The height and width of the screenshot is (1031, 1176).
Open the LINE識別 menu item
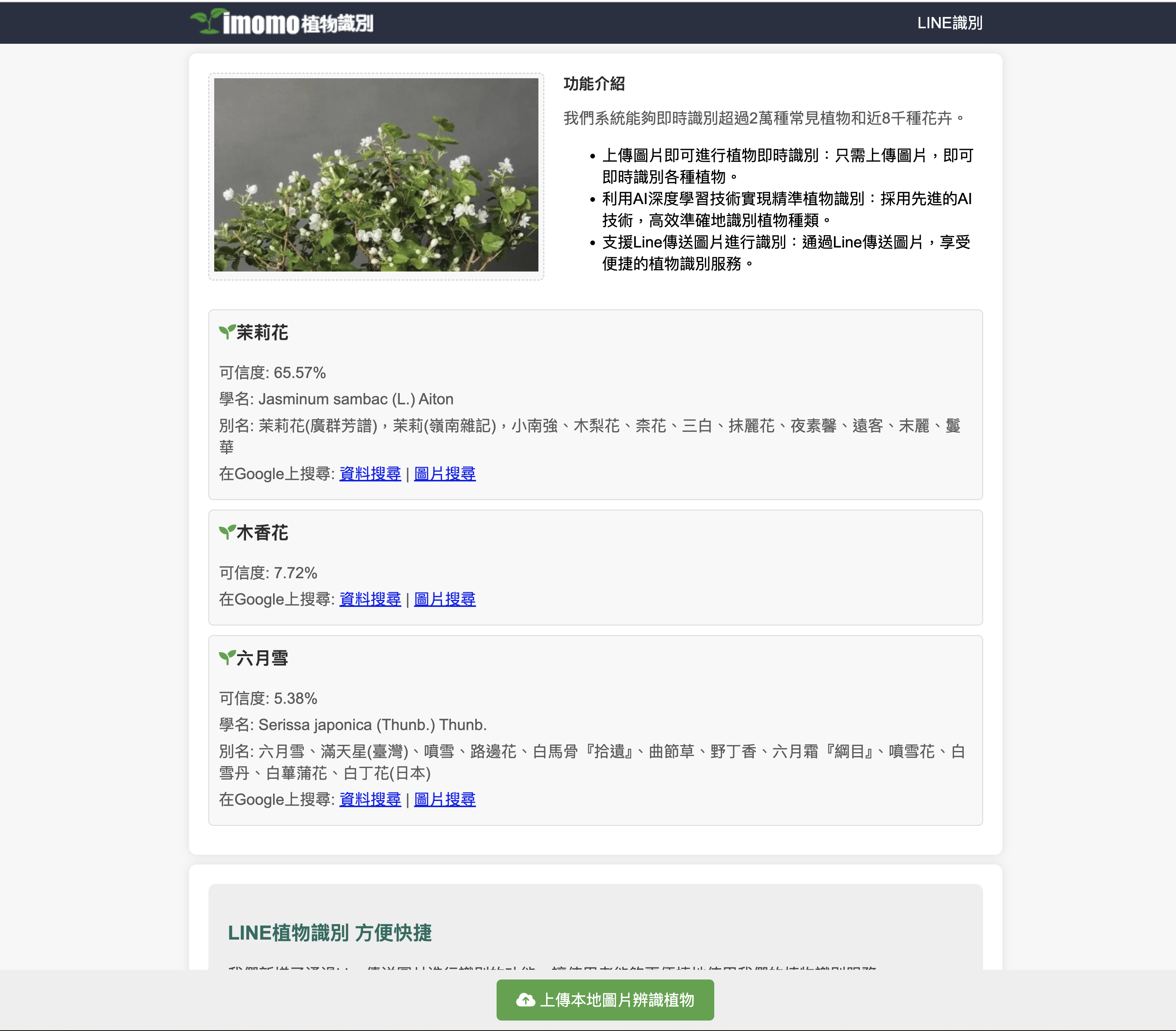[x=949, y=23]
